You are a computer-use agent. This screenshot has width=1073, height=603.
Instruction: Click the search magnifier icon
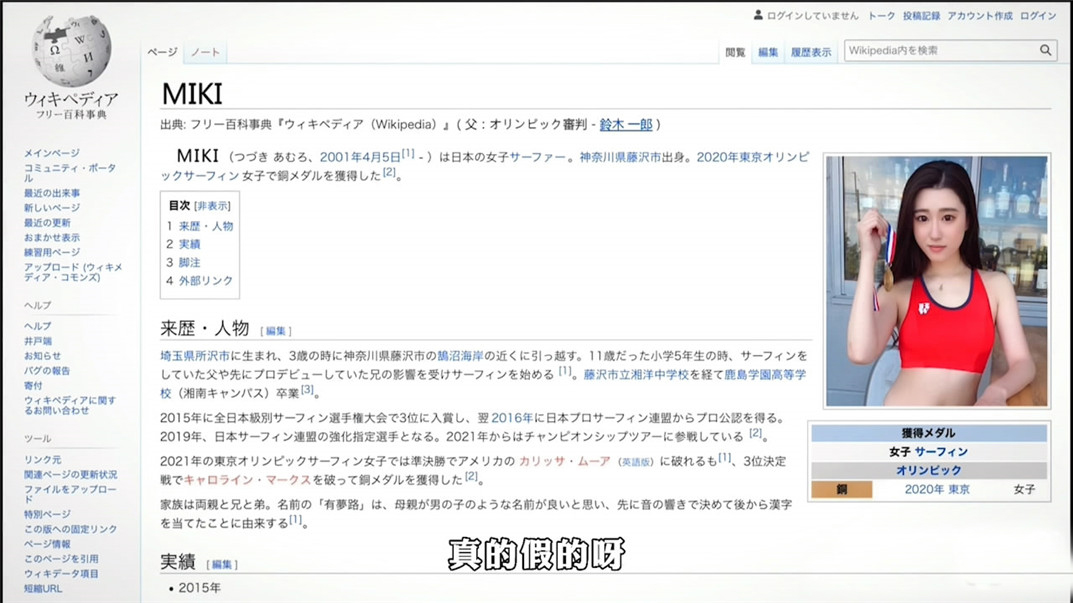(1045, 50)
